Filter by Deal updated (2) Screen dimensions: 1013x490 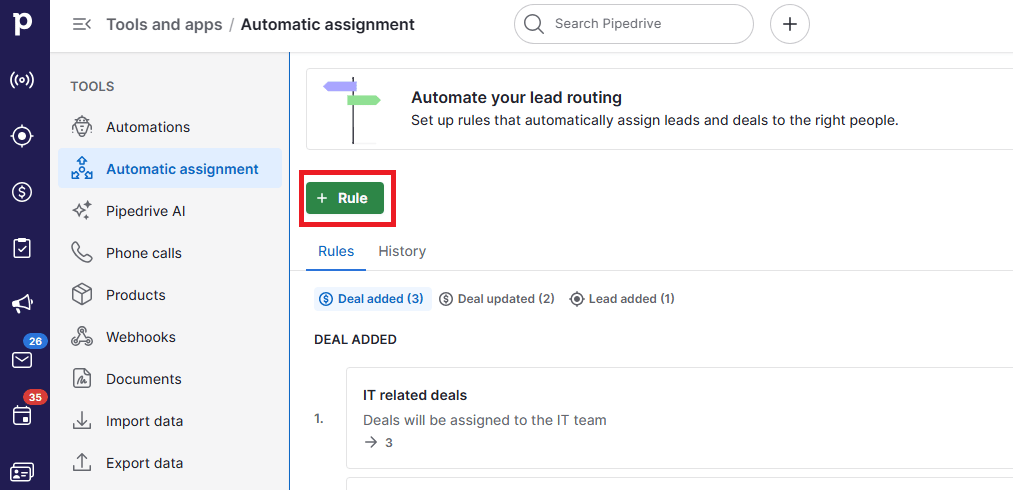(496, 299)
